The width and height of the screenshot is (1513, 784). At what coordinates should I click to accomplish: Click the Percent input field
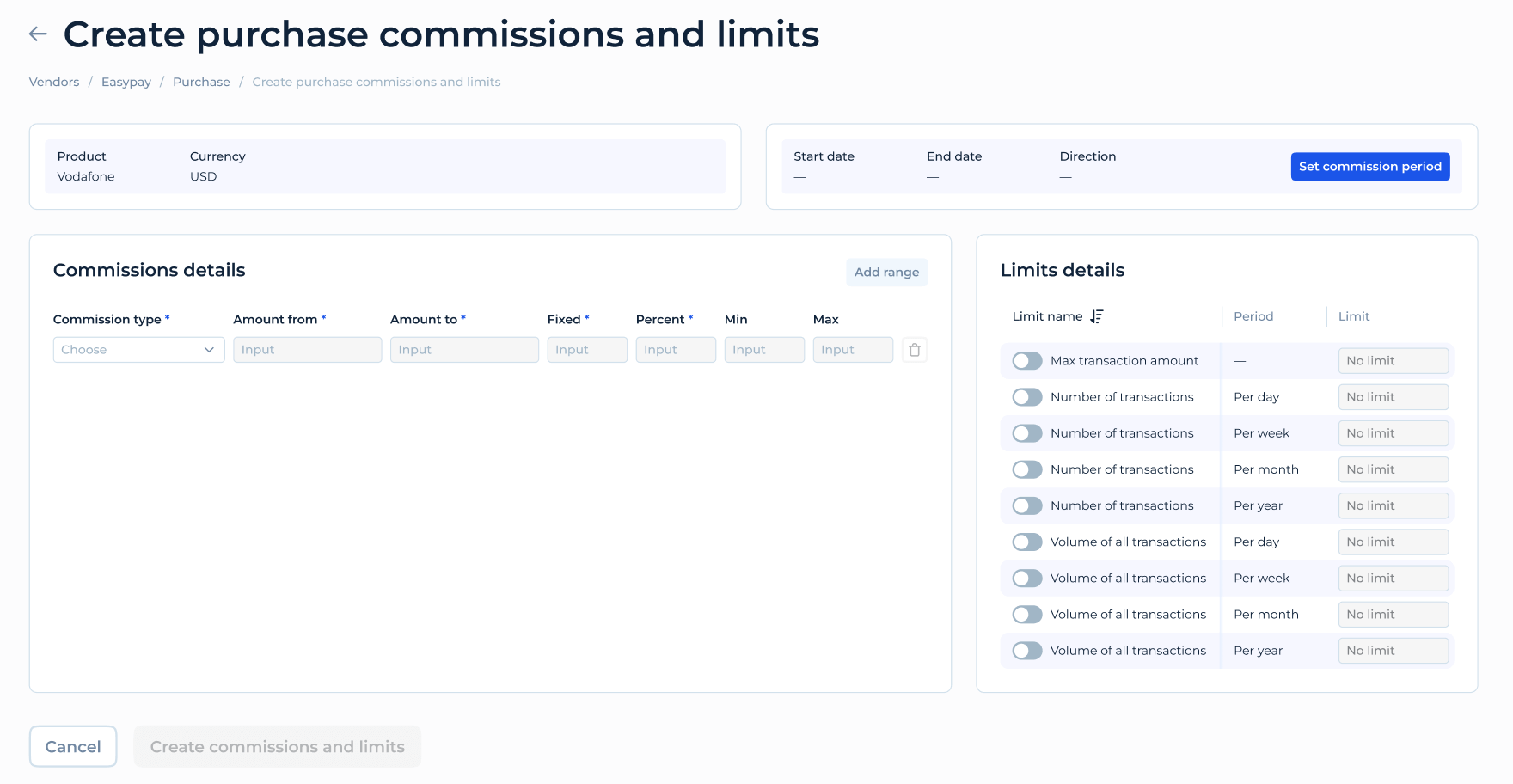click(x=675, y=350)
